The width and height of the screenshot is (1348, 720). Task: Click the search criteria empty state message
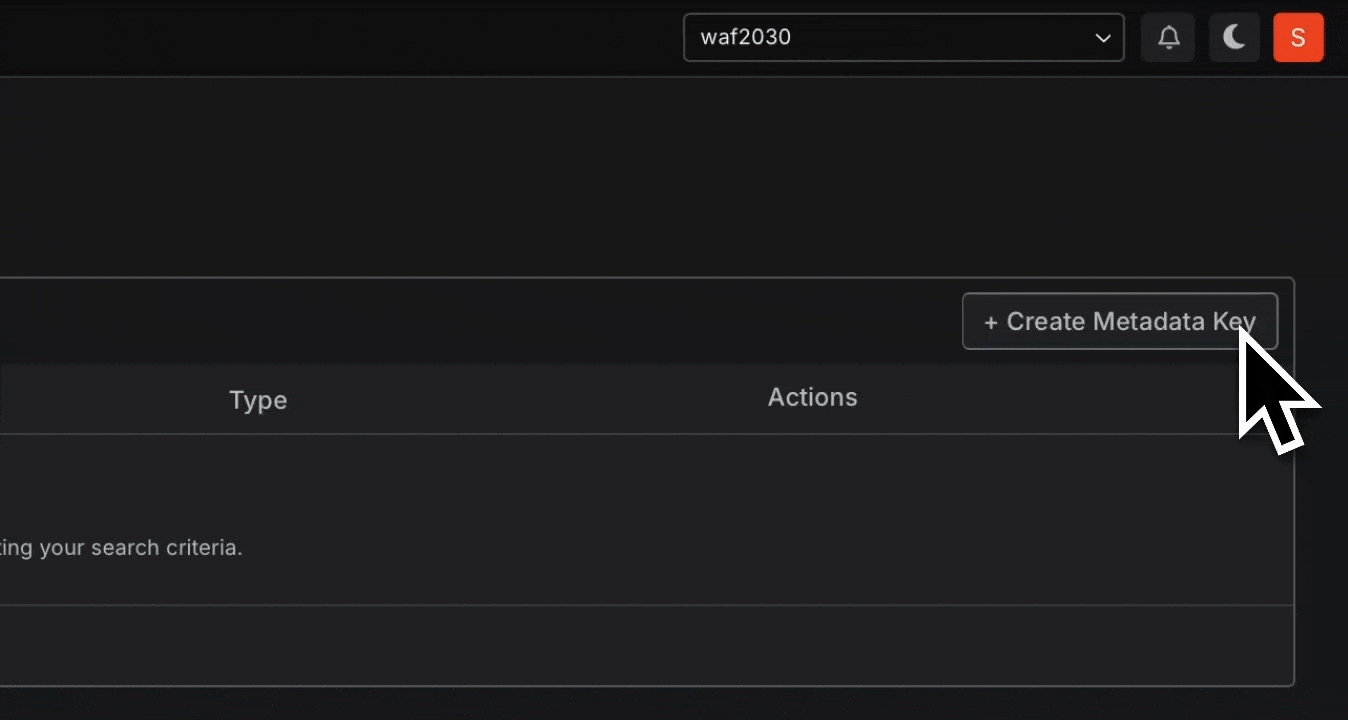point(120,547)
